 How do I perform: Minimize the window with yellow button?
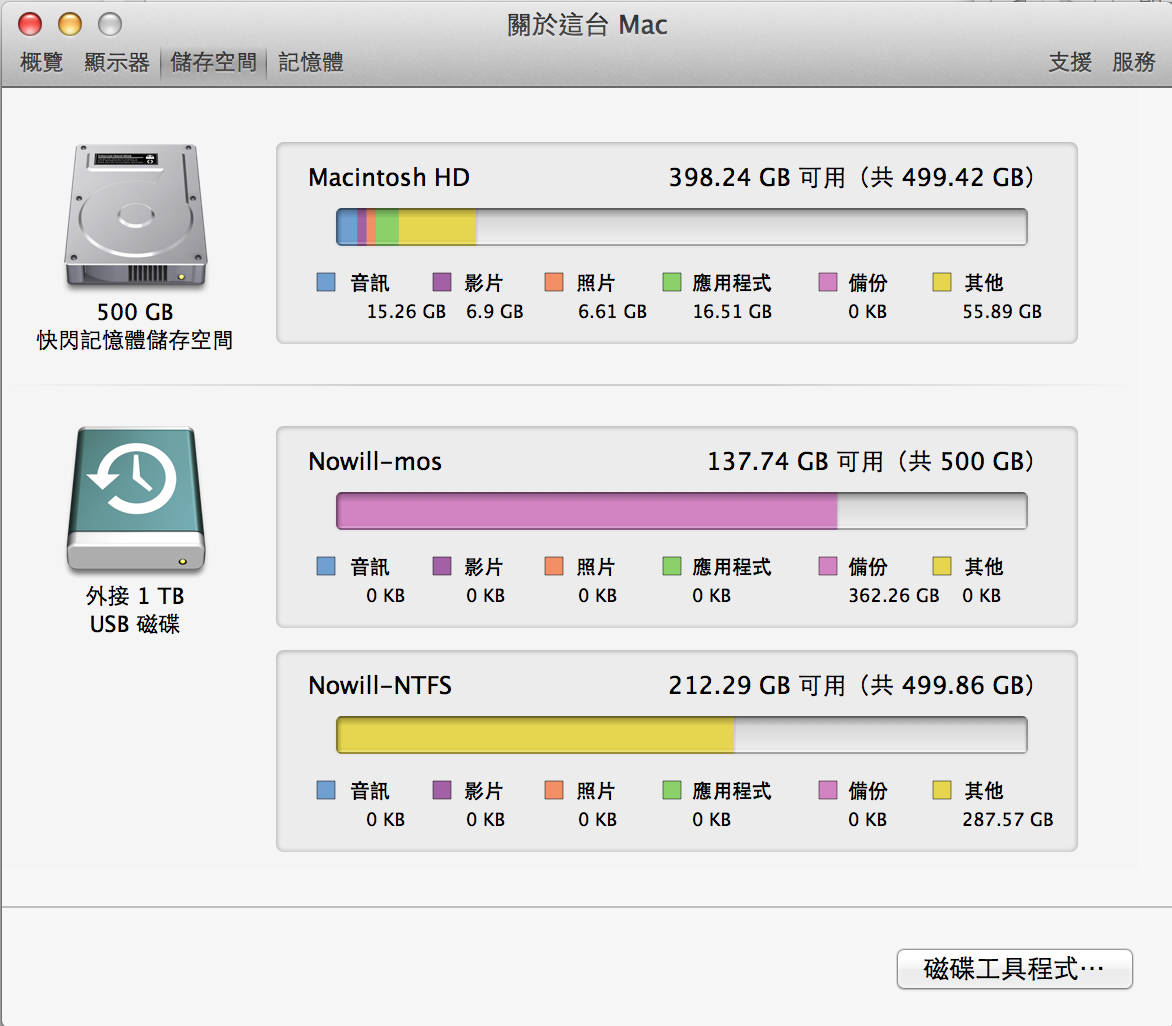click(x=70, y=25)
